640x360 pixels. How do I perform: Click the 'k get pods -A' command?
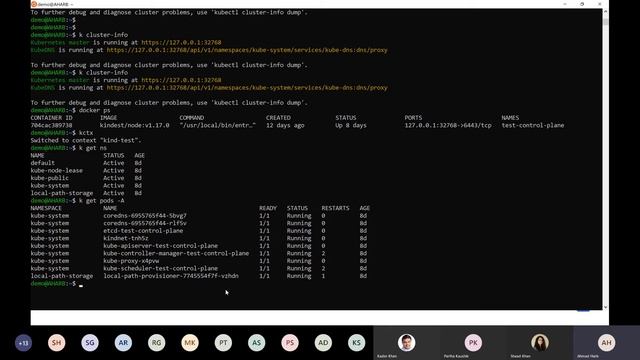101,201
